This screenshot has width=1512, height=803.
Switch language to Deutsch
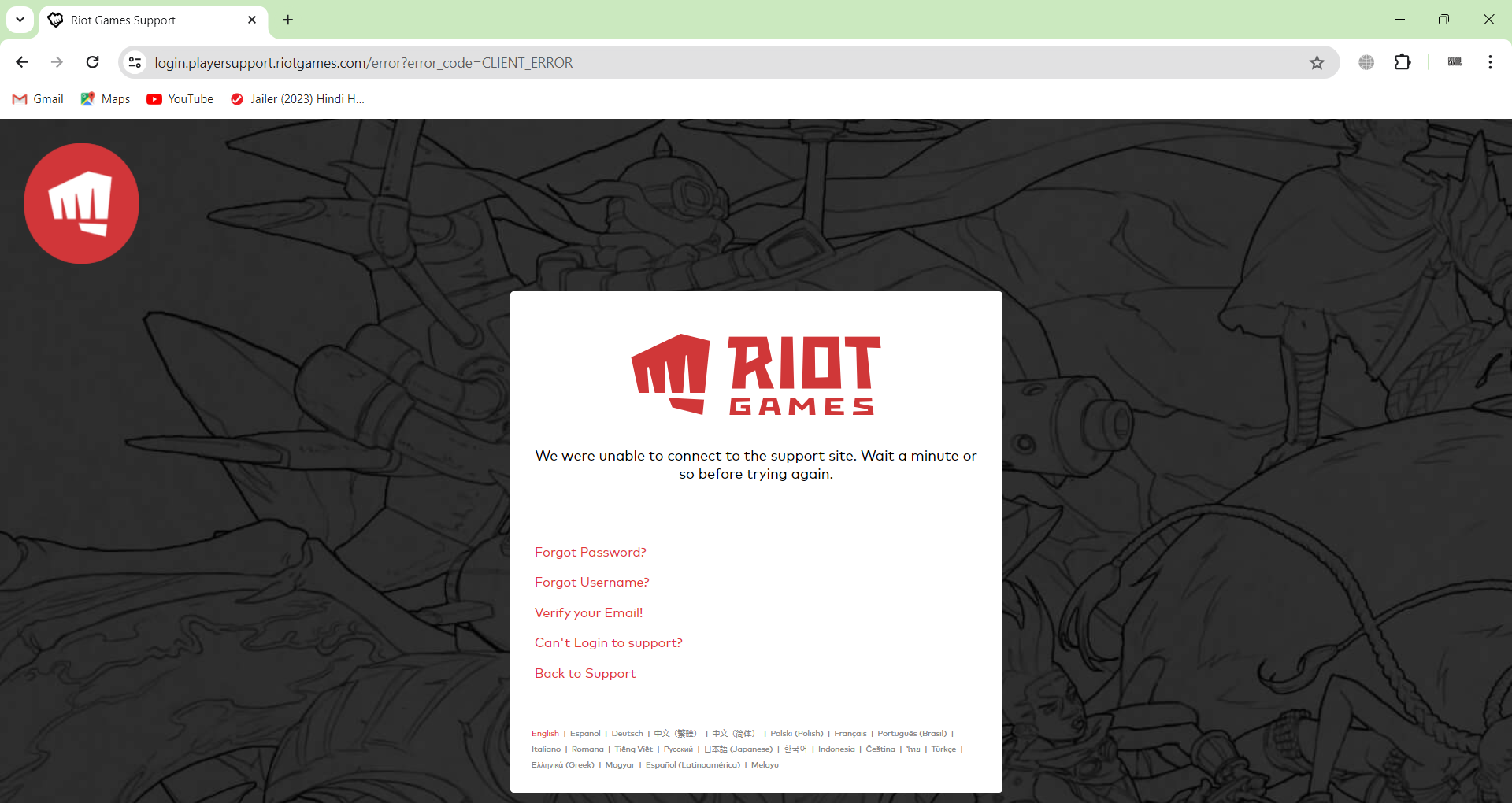tap(627, 733)
